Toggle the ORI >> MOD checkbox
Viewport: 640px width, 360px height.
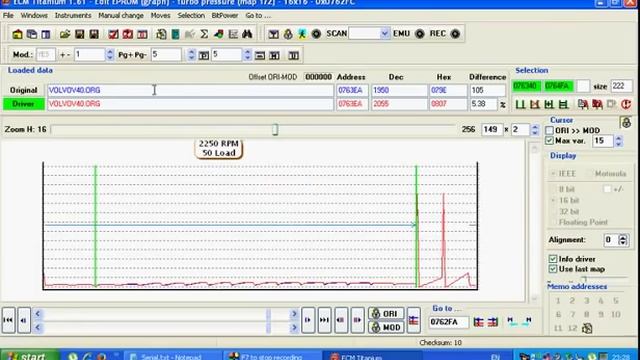coord(549,131)
